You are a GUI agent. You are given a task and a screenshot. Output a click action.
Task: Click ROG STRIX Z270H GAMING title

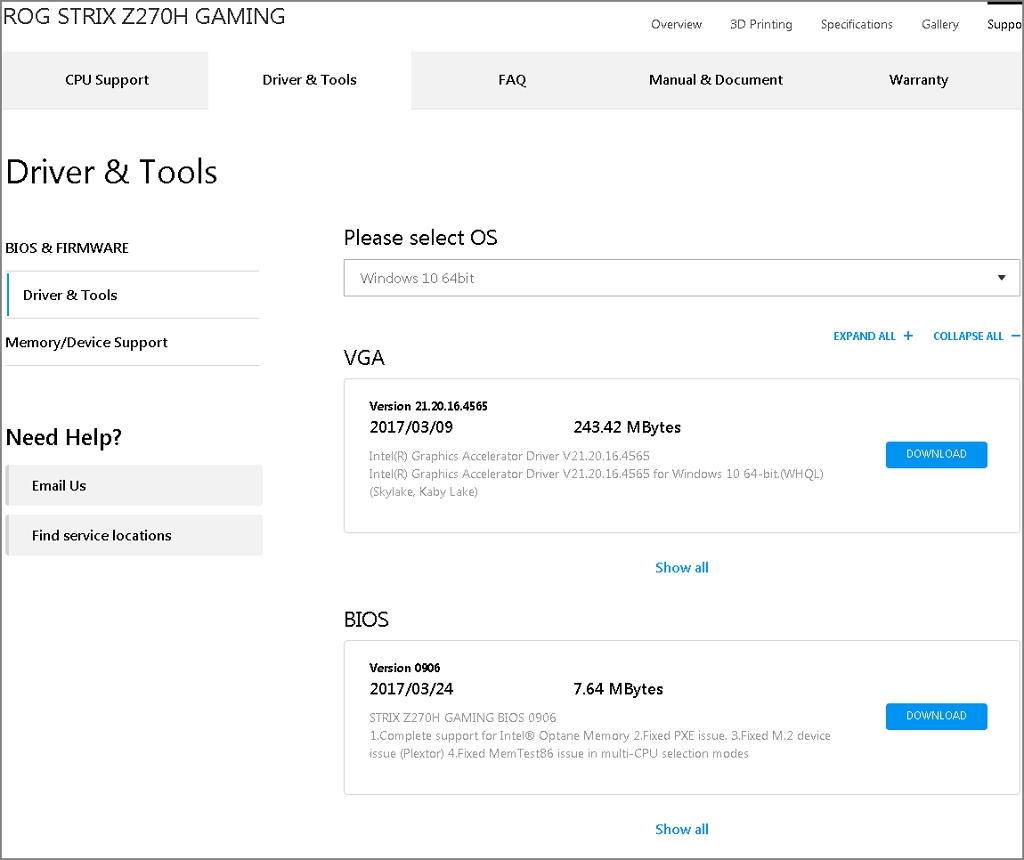pyautogui.click(x=144, y=16)
